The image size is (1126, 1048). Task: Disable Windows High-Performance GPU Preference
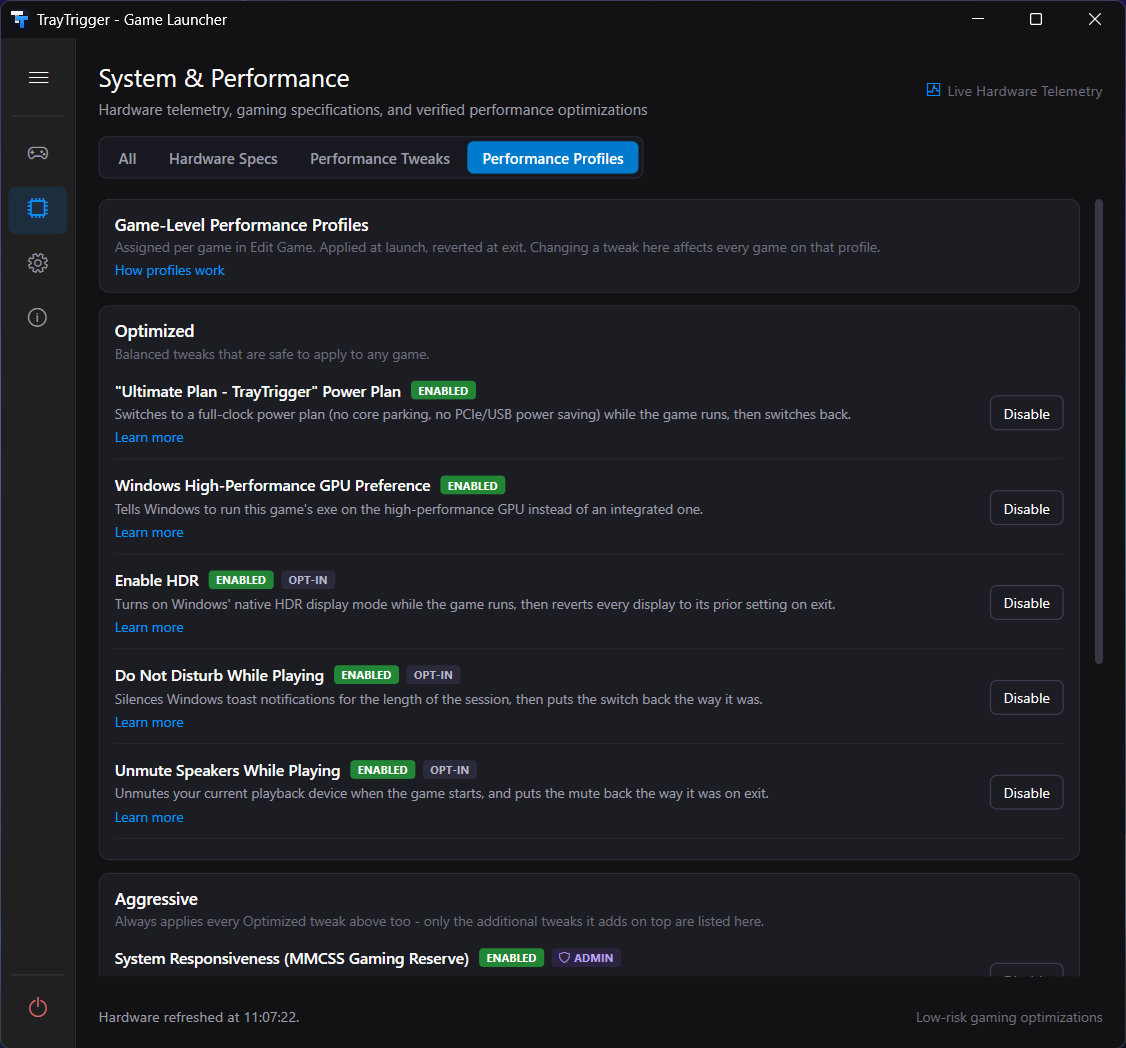click(x=1026, y=509)
